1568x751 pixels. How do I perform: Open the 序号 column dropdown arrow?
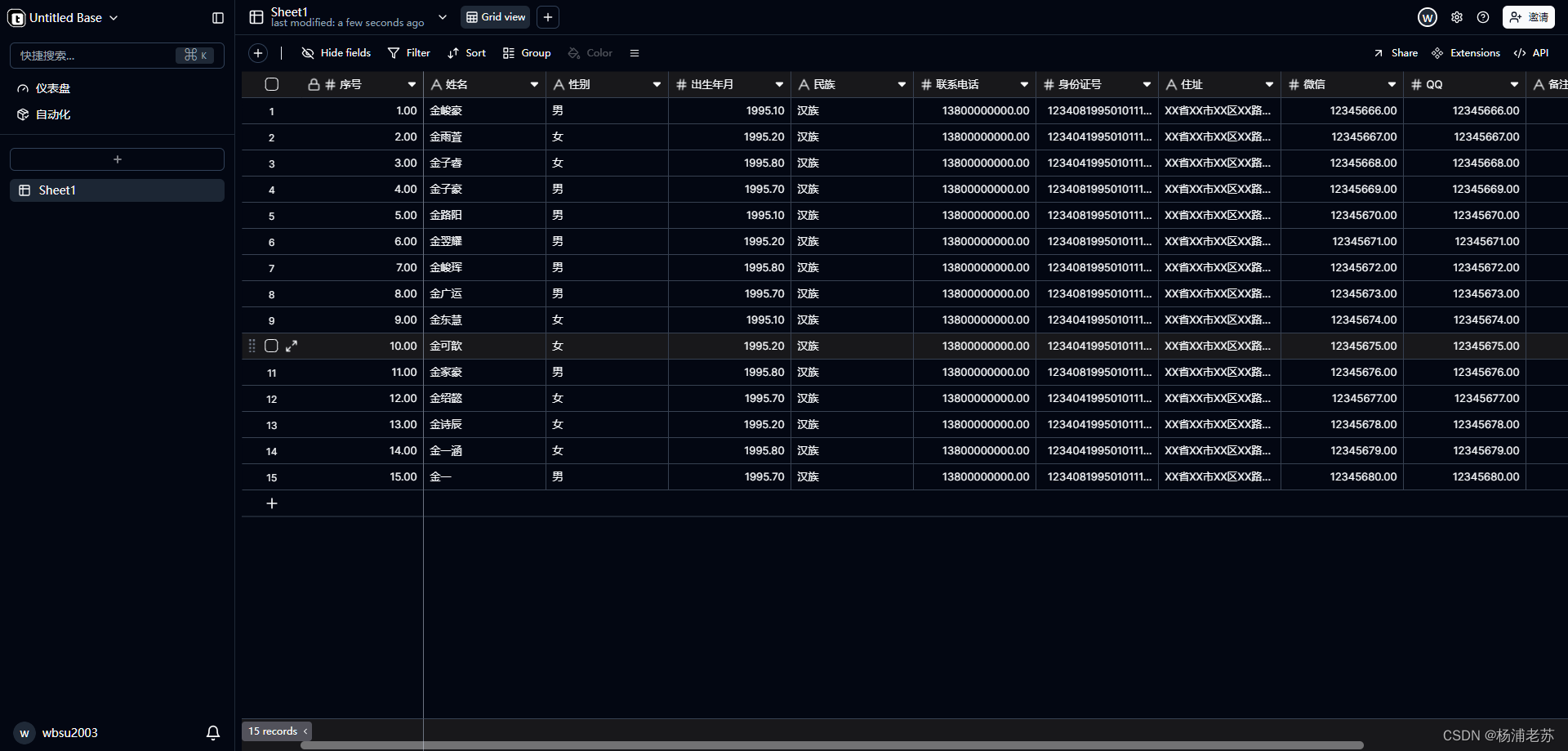412,84
